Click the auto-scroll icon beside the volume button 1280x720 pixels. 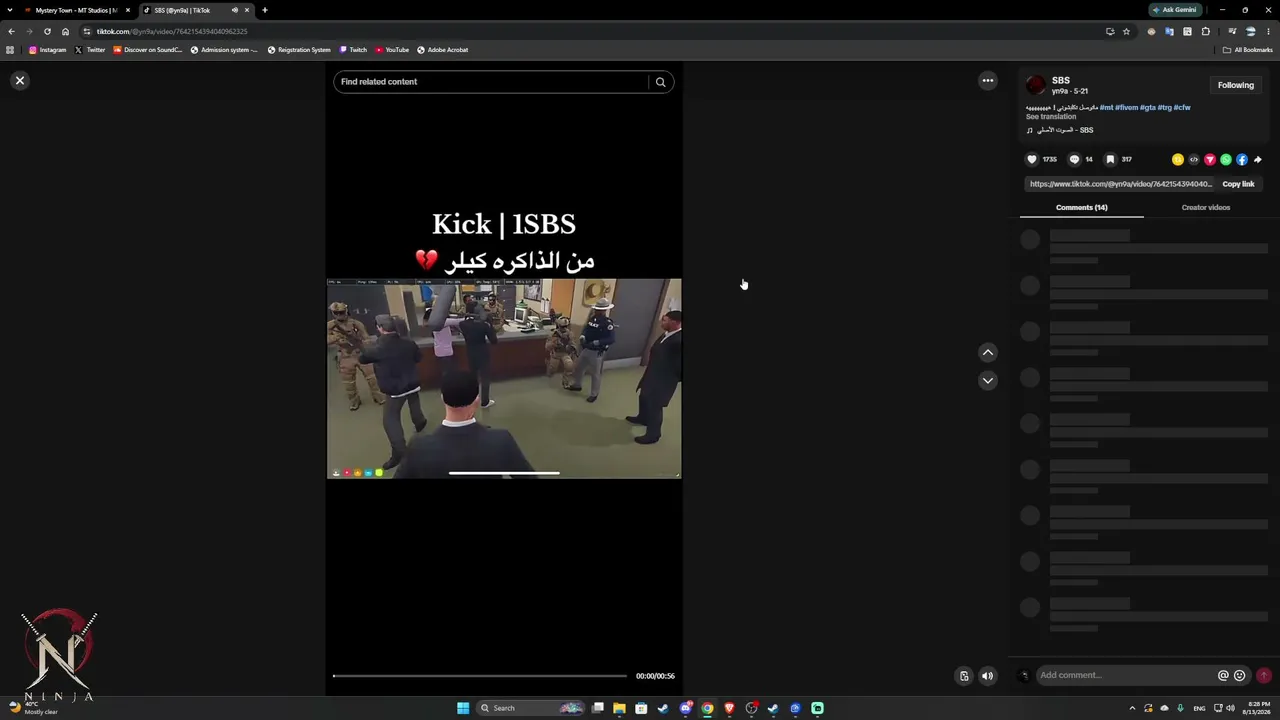click(x=964, y=676)
